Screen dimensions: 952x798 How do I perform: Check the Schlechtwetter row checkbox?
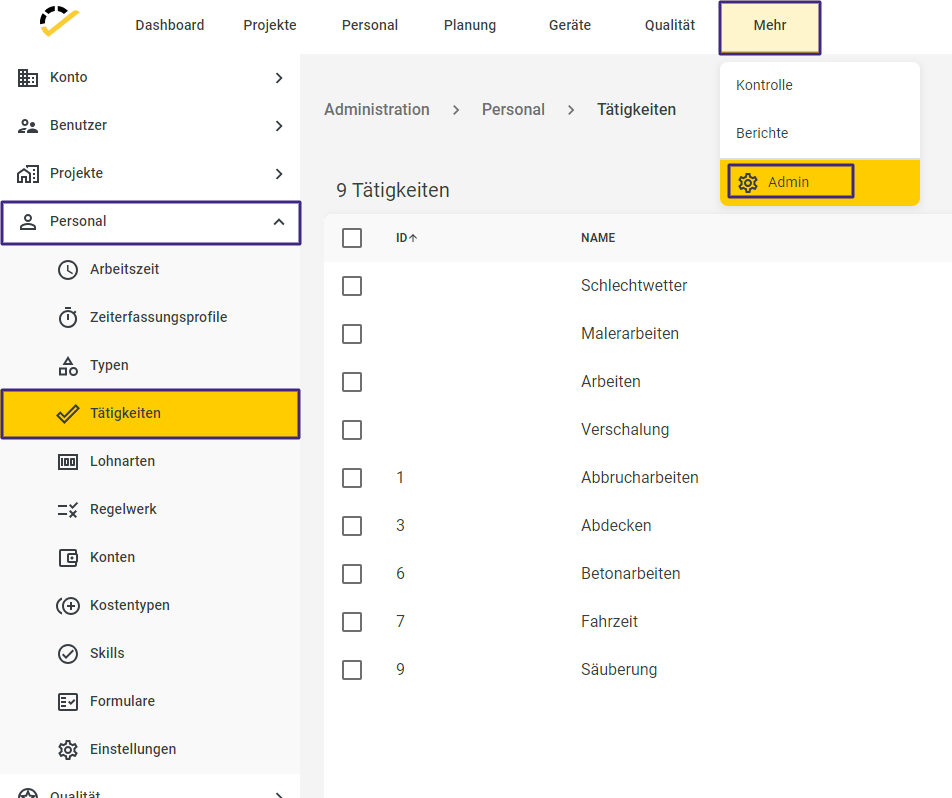(x=352, y=286)
